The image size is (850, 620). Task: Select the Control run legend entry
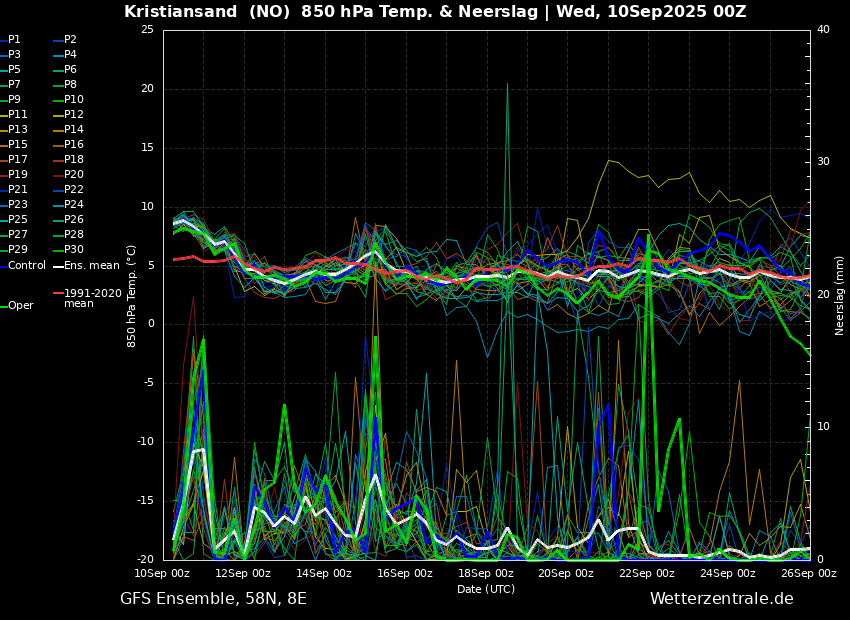(26, 266)
